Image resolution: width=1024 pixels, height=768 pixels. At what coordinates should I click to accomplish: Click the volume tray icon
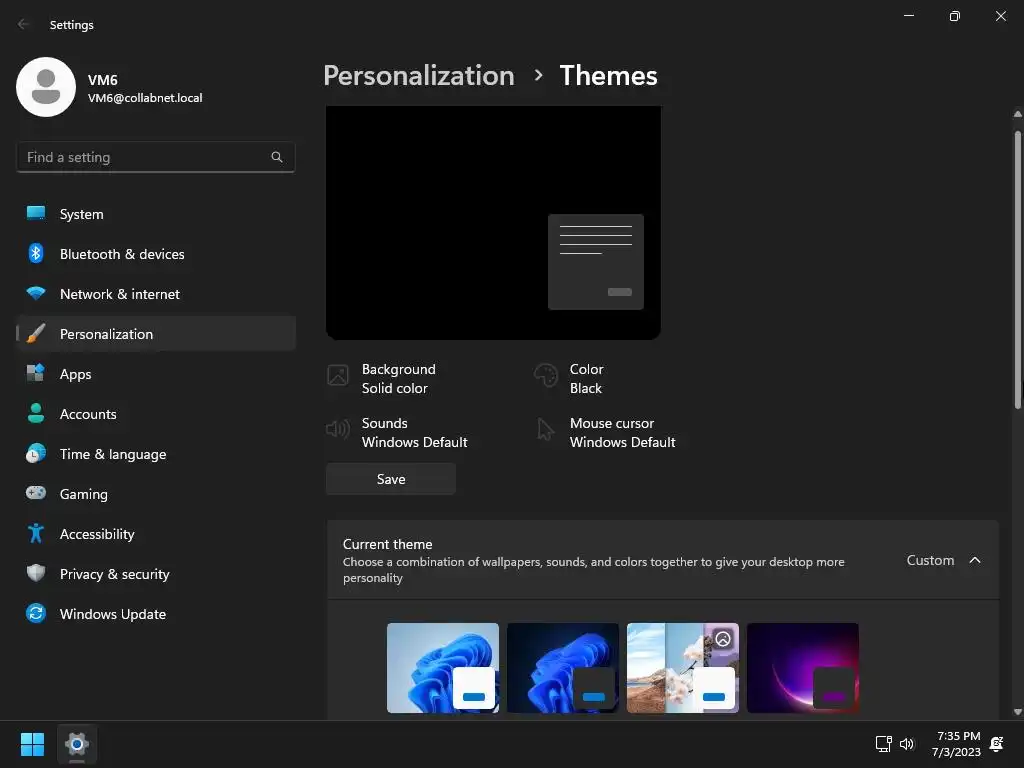[x=906, y=744]
